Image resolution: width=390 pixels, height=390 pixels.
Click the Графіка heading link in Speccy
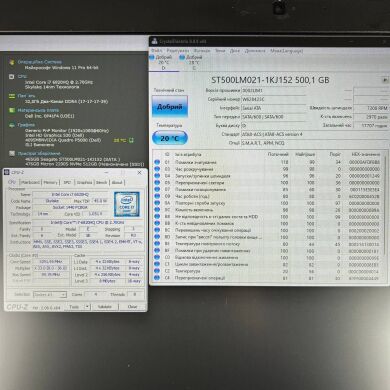26,125
